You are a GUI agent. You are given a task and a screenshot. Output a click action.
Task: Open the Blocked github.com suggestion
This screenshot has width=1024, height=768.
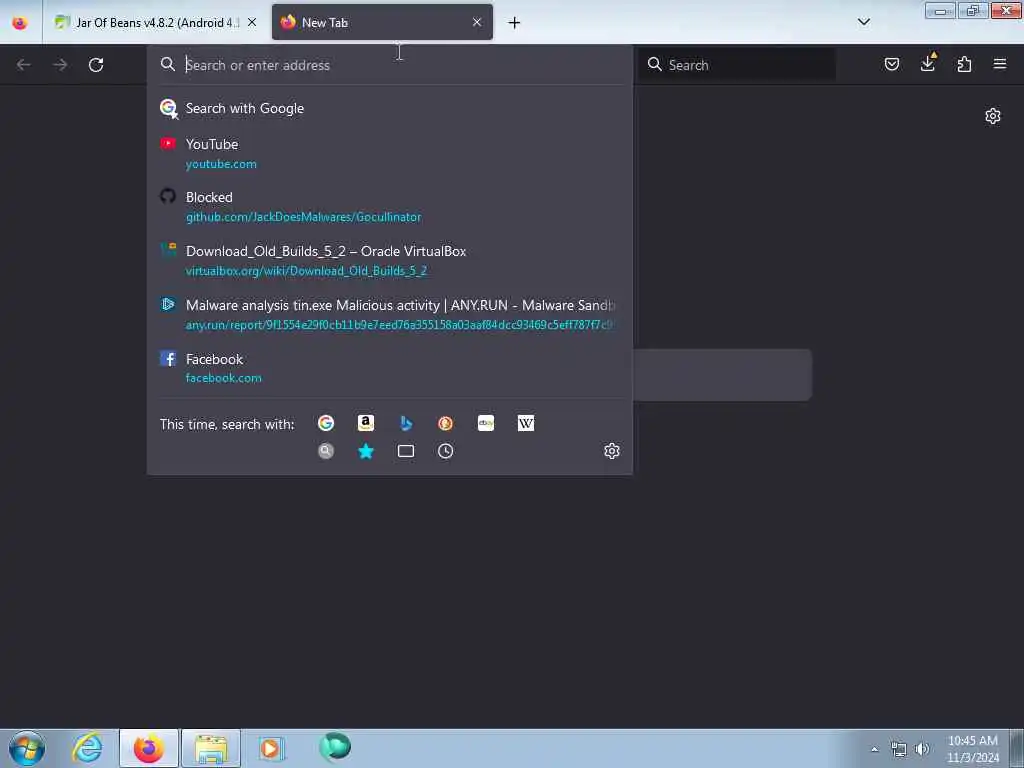[x=390, y=207]
